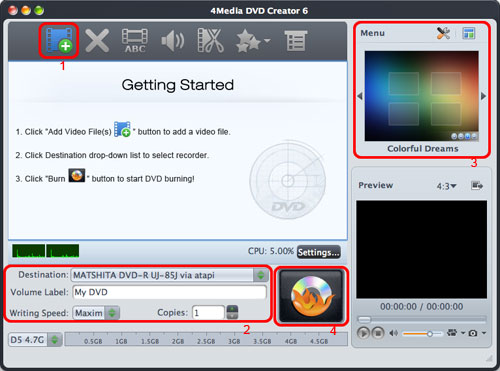
Task: Click the Play button in Preview
Action: point(363,333)
